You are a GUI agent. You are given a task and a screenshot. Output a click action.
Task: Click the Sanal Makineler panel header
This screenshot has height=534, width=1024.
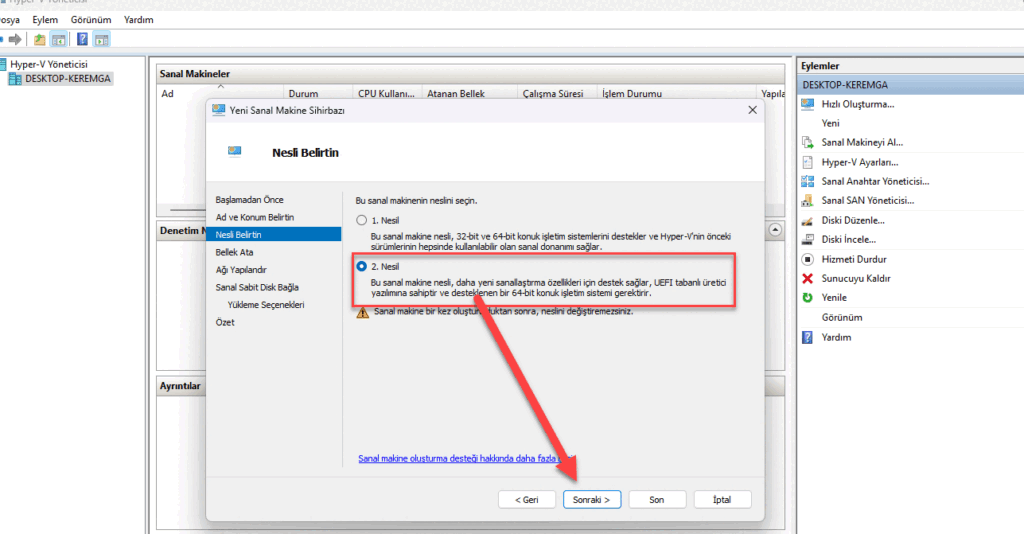470,74
